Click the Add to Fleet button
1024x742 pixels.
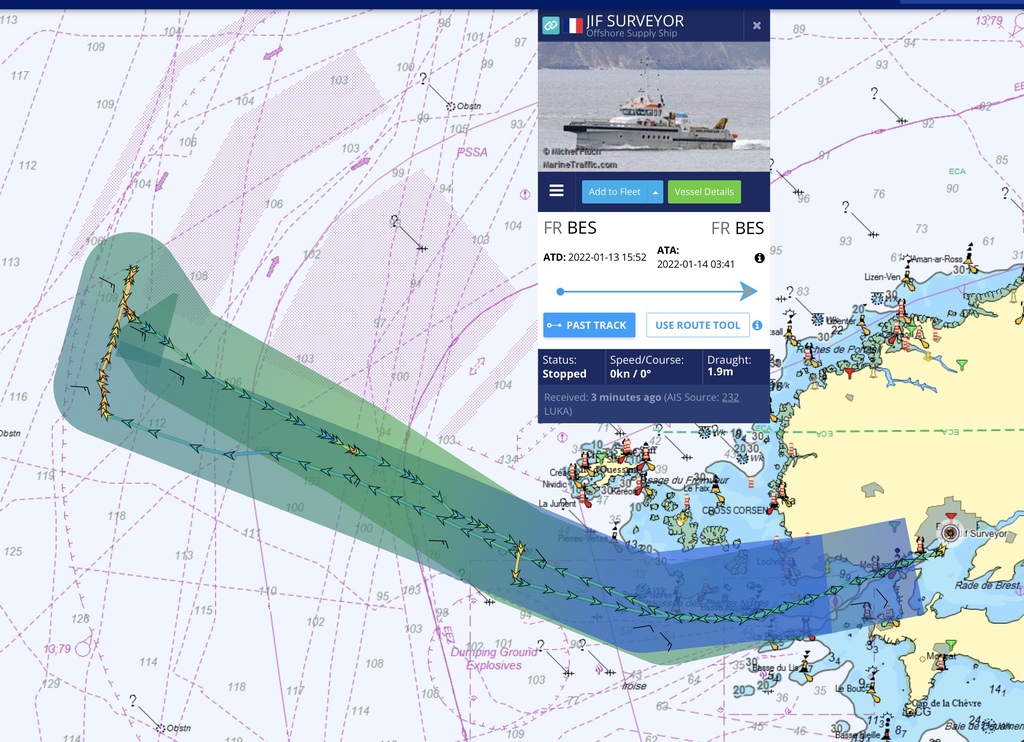click(x=614, y=192)
